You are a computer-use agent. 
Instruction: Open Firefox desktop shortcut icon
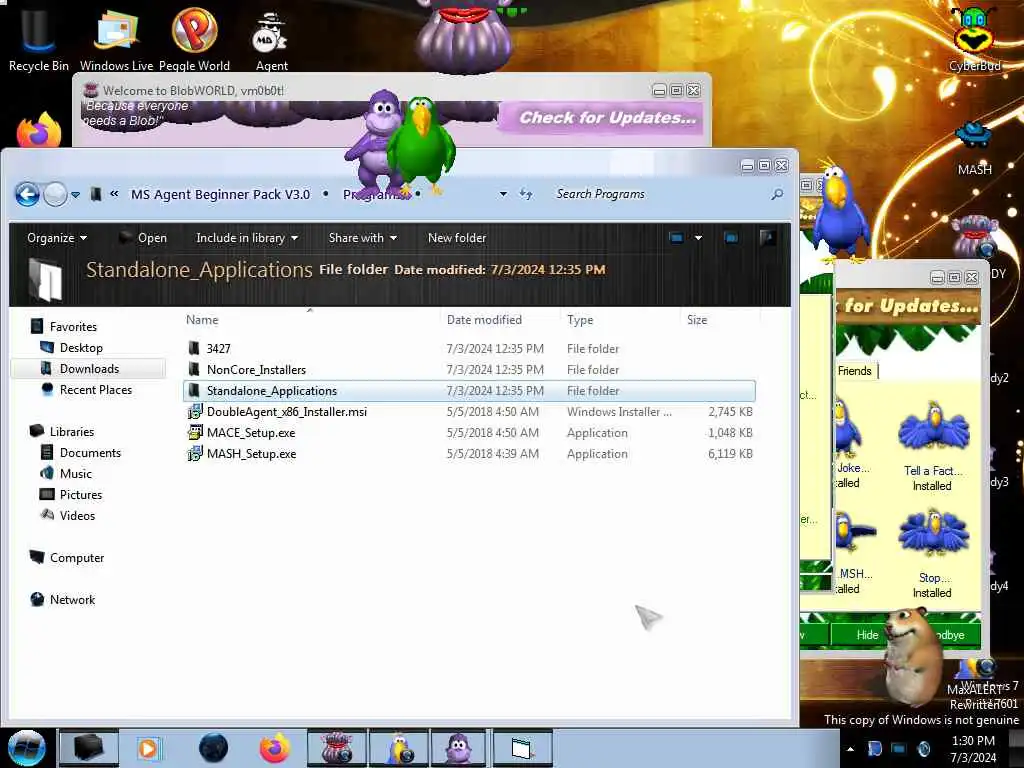pyautogui.click(x=39, y=129)
